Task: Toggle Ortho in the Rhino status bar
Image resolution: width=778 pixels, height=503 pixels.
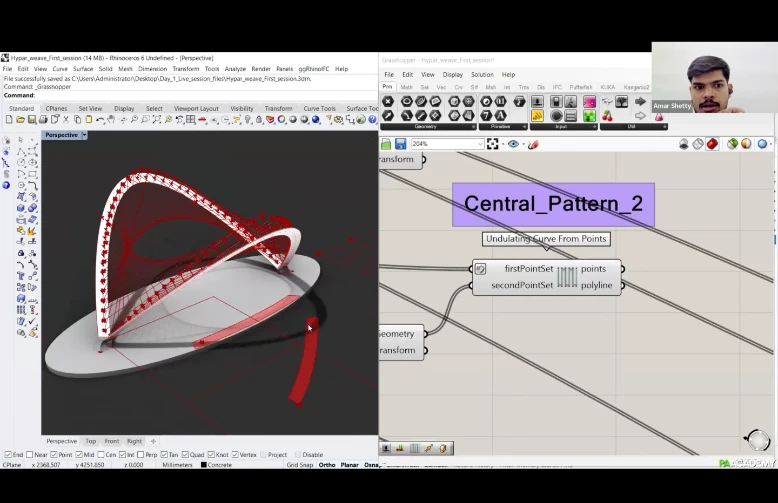Action: click(327, 465)
